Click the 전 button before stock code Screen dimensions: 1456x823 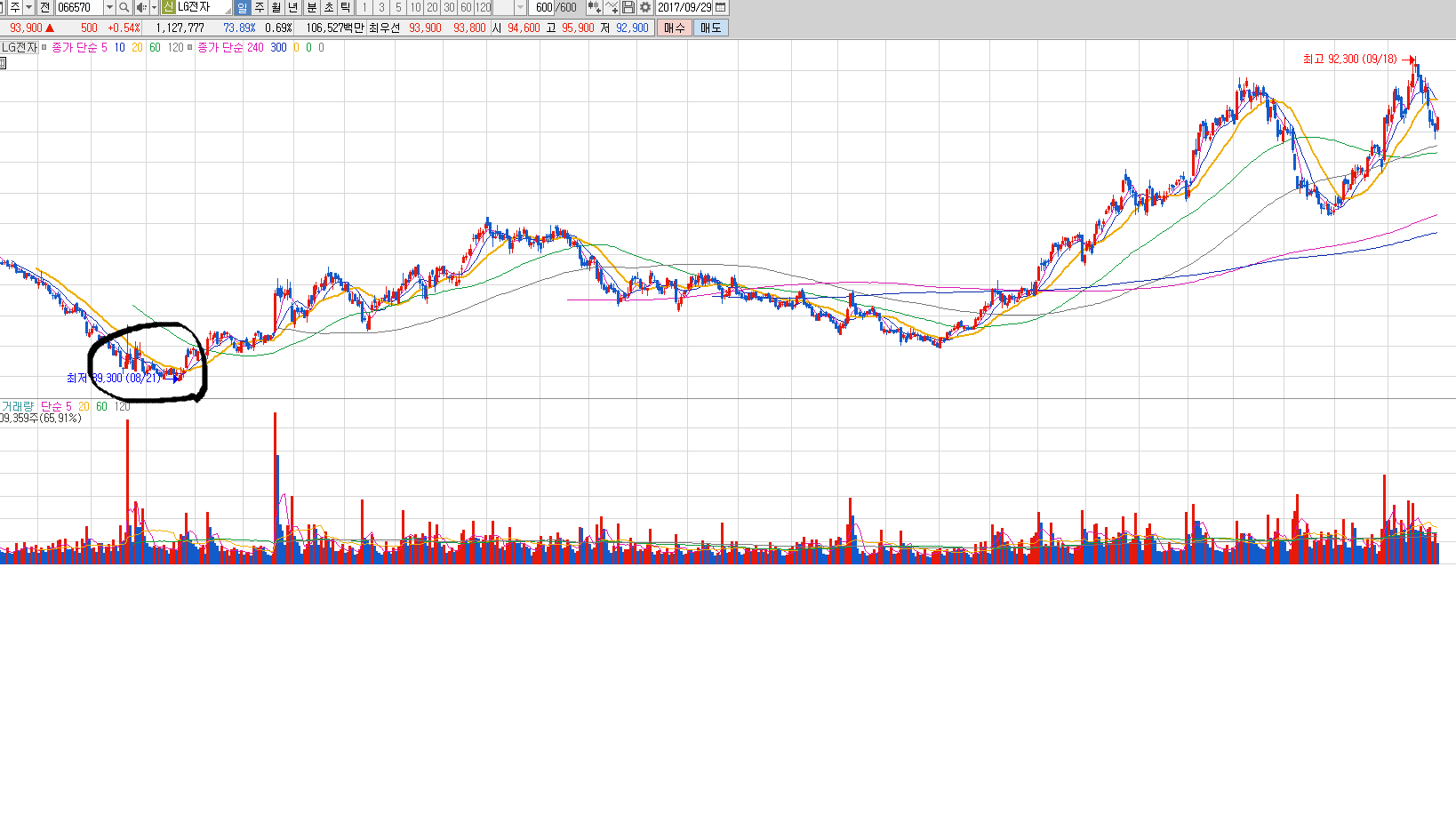pos(44,7)
